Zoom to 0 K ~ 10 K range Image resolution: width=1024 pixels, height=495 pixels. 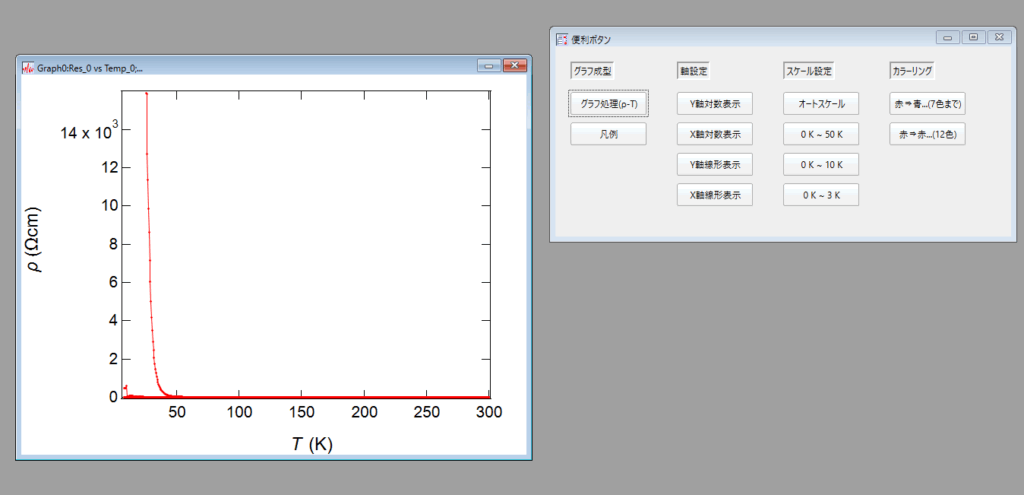(820, 164)
